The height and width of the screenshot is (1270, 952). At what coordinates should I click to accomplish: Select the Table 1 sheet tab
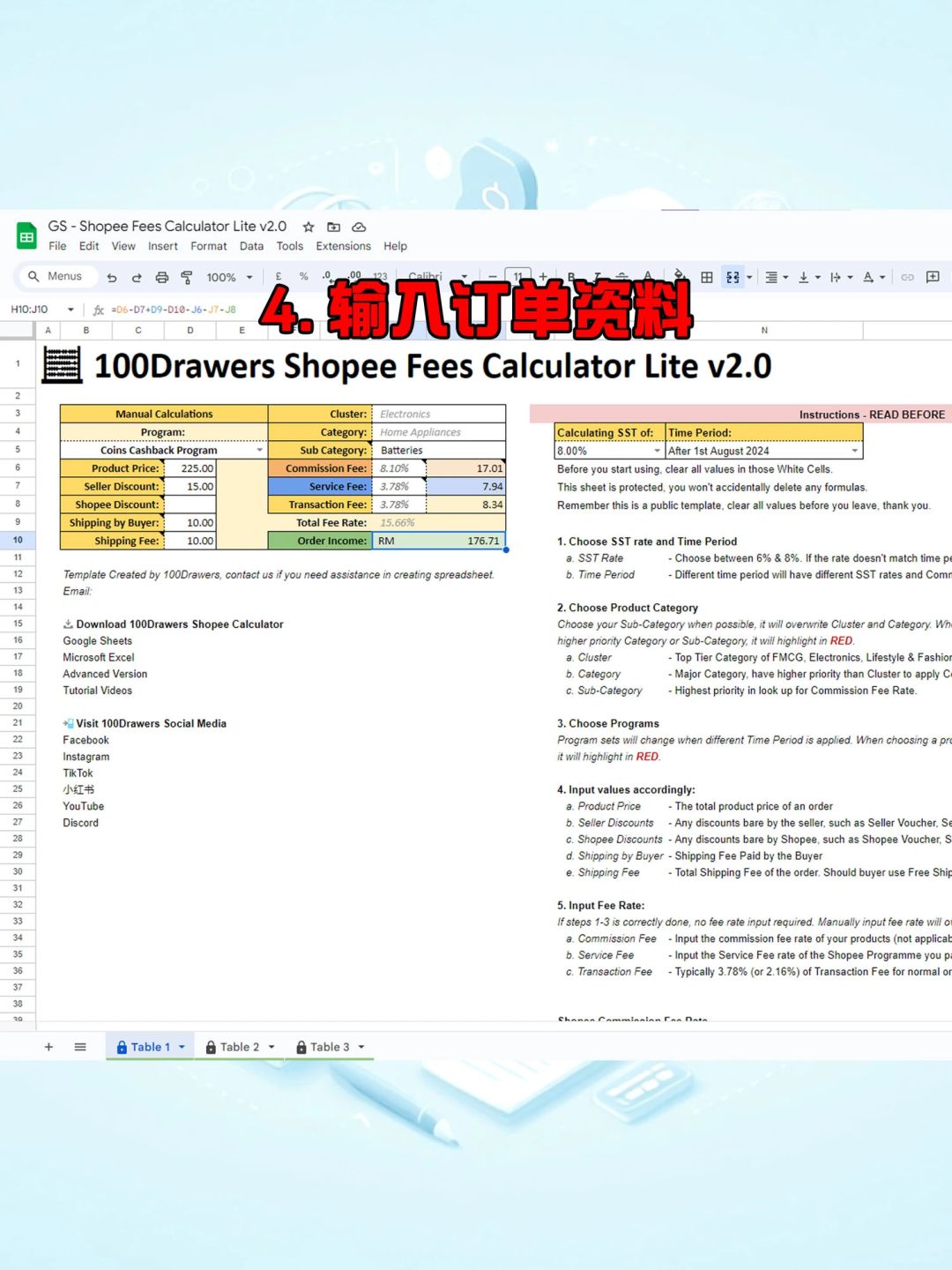pos(150,1047)
